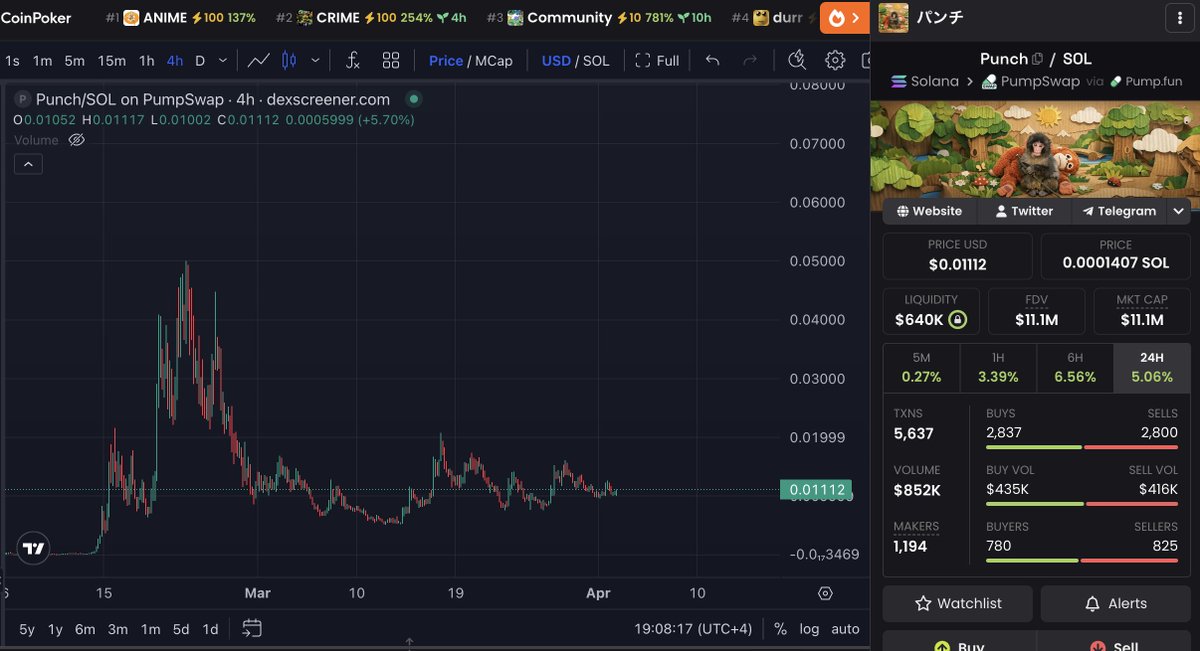Expand the social links dropdown chevron
Screen dimensions: 1200x651
[x=1179, y=211]
